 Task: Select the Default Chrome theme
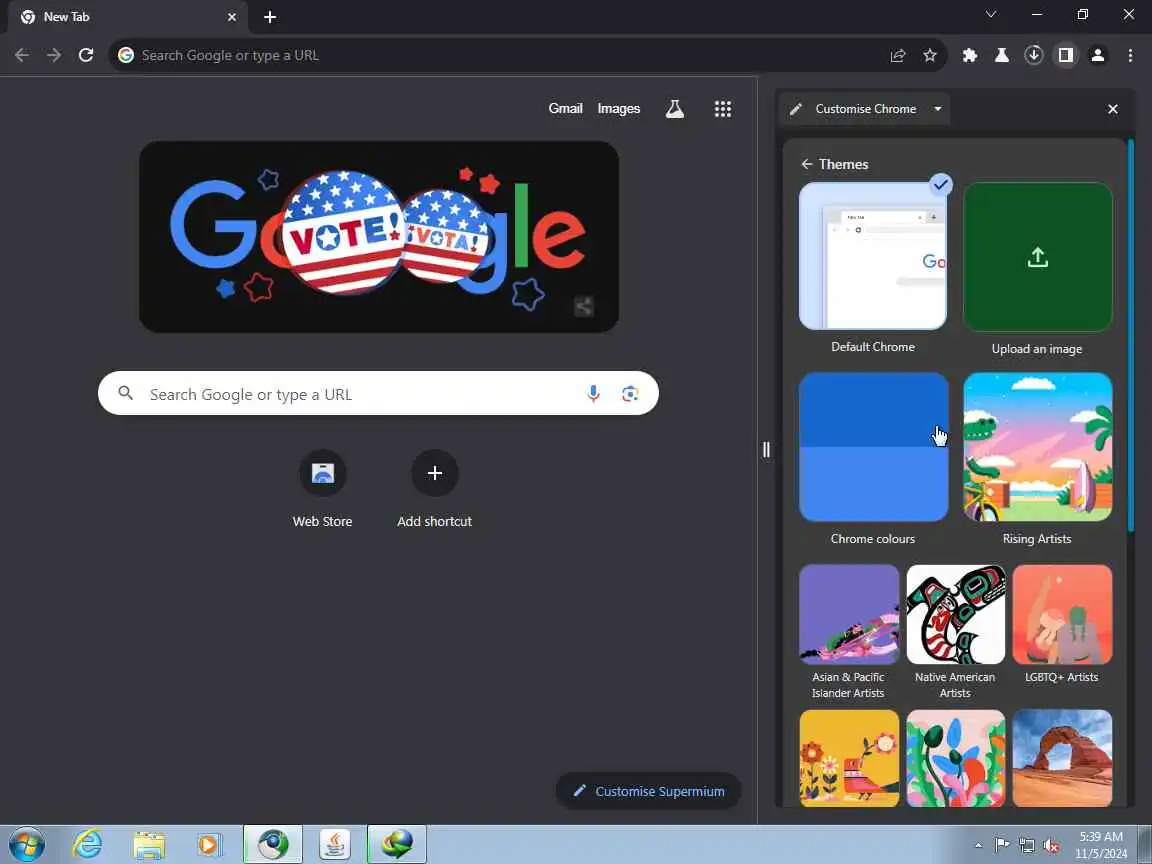873,256
